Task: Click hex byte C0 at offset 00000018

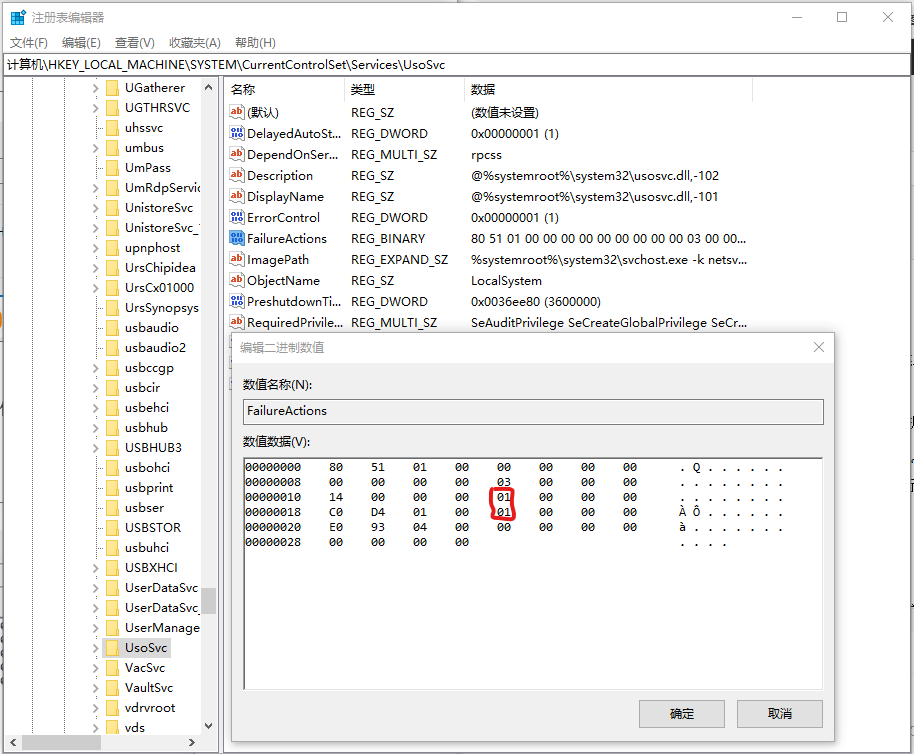Action: point(336,512)
